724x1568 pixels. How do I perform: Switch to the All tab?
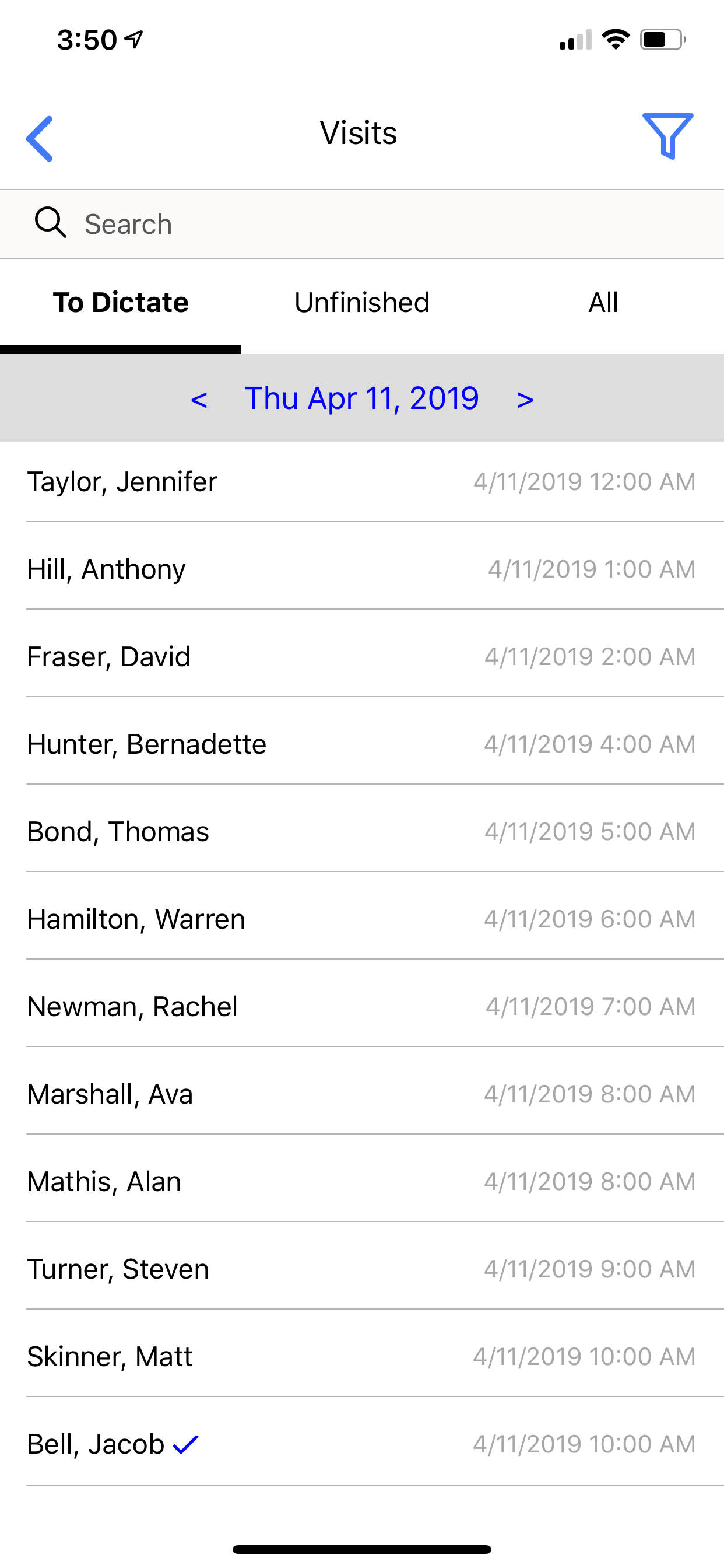[x=603, y=303]
